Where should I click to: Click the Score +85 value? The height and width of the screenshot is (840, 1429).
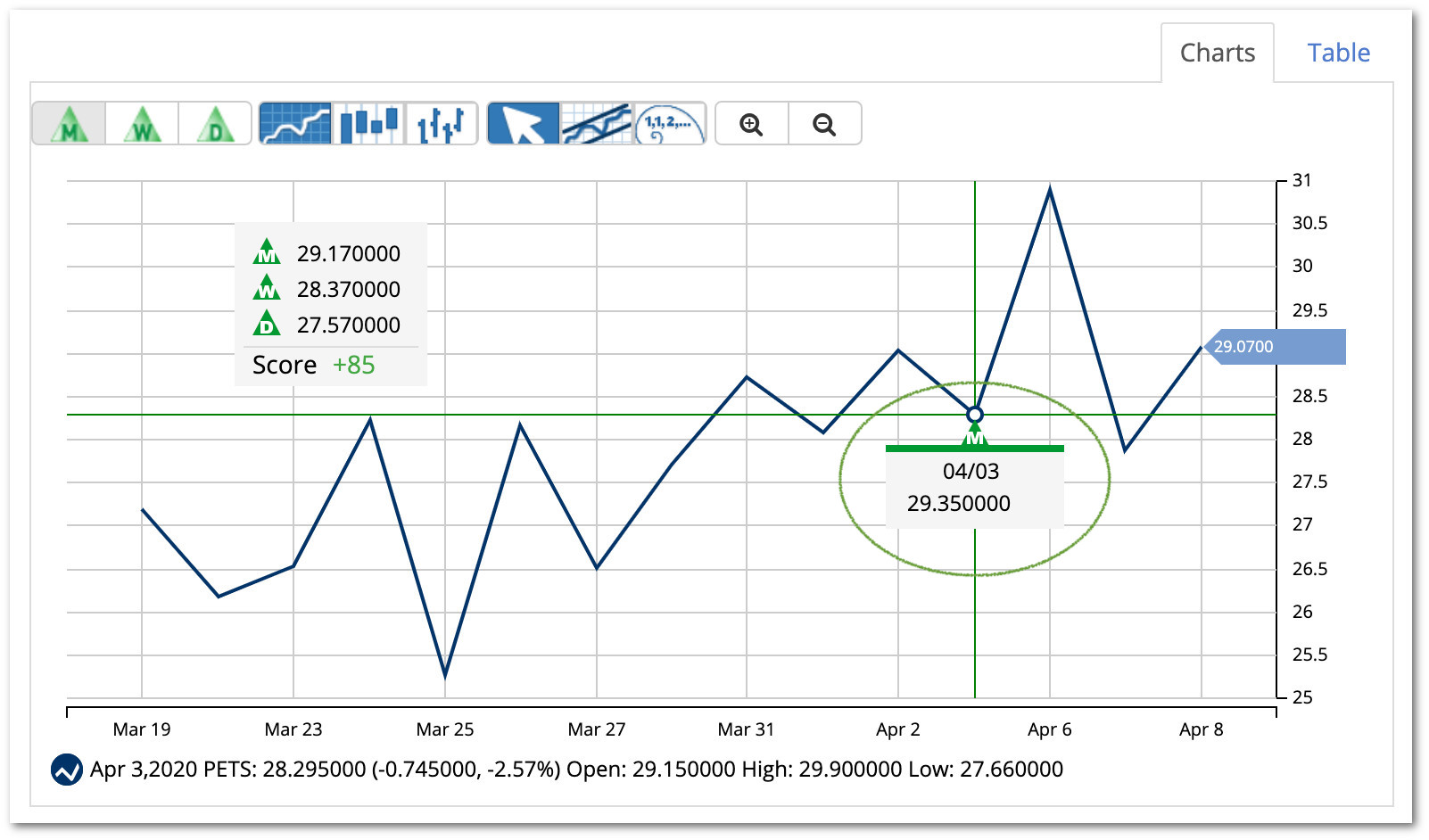354,365
